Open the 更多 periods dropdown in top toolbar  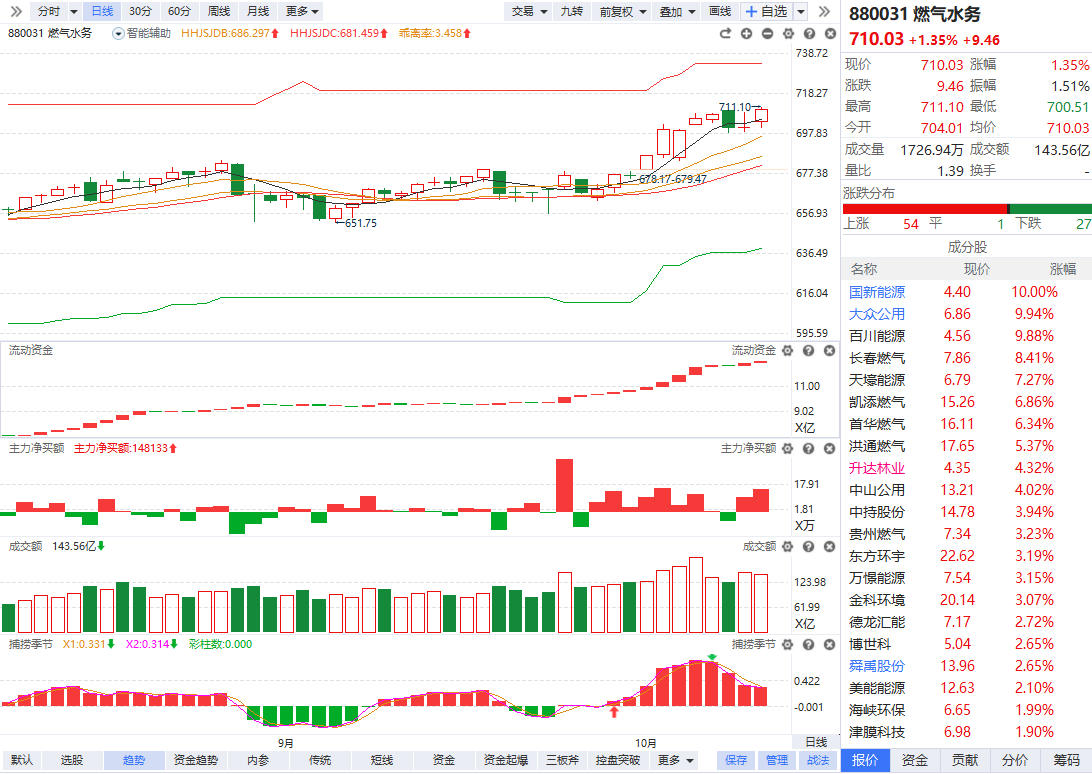(302, 11)
